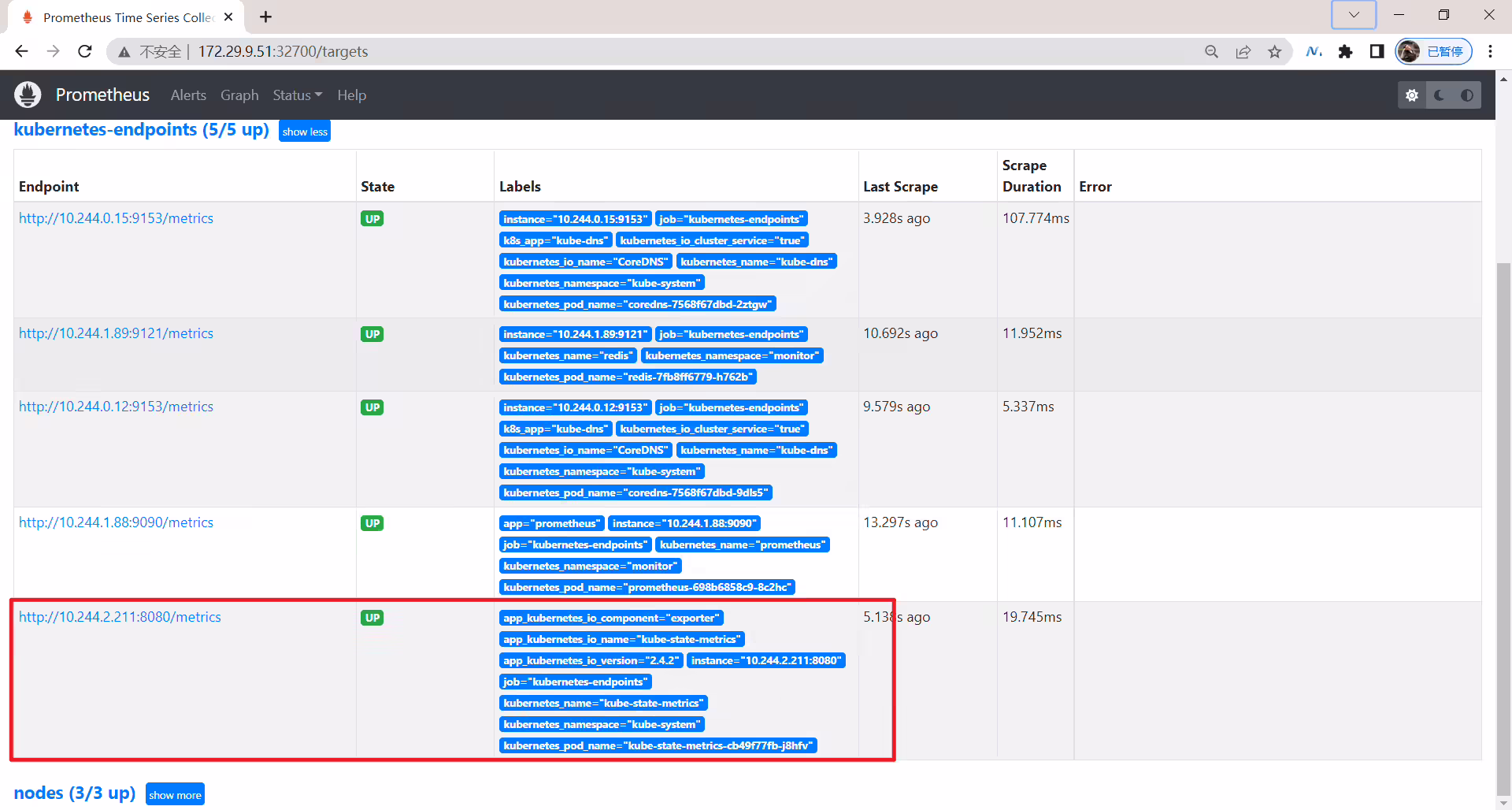This screenshot has width=1512, height=810.
Task: Click the profile avatar button labeled 已暂停
Action: coord(1433,51)
